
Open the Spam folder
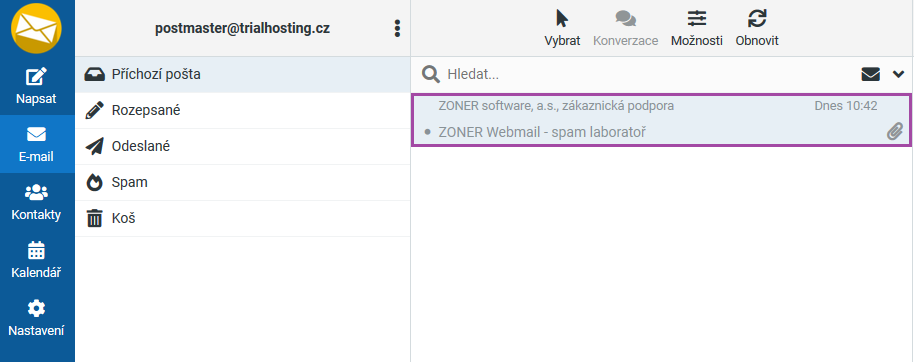(242, 182)
